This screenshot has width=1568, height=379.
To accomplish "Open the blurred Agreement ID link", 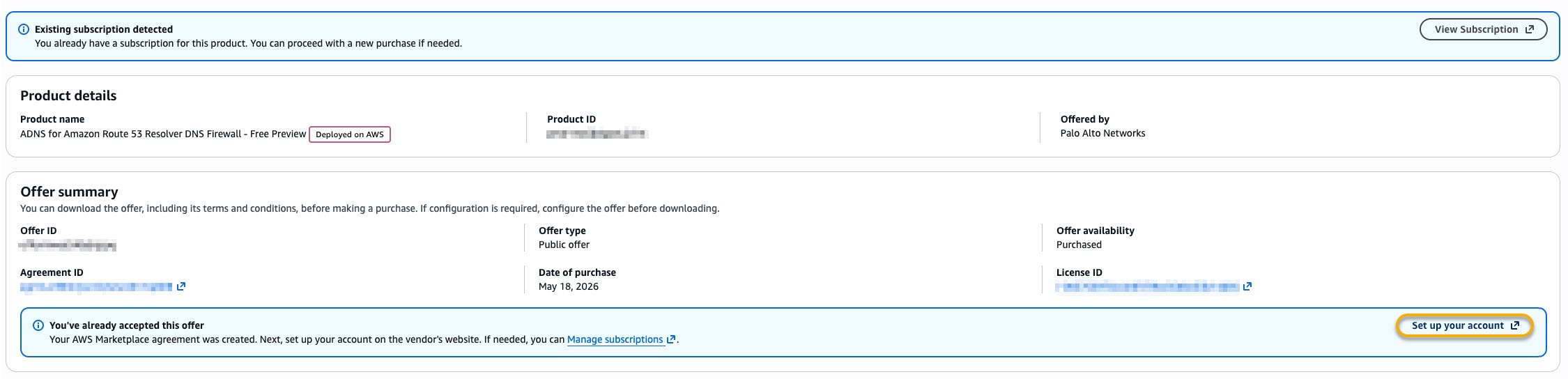I will [x=96, y=286].
